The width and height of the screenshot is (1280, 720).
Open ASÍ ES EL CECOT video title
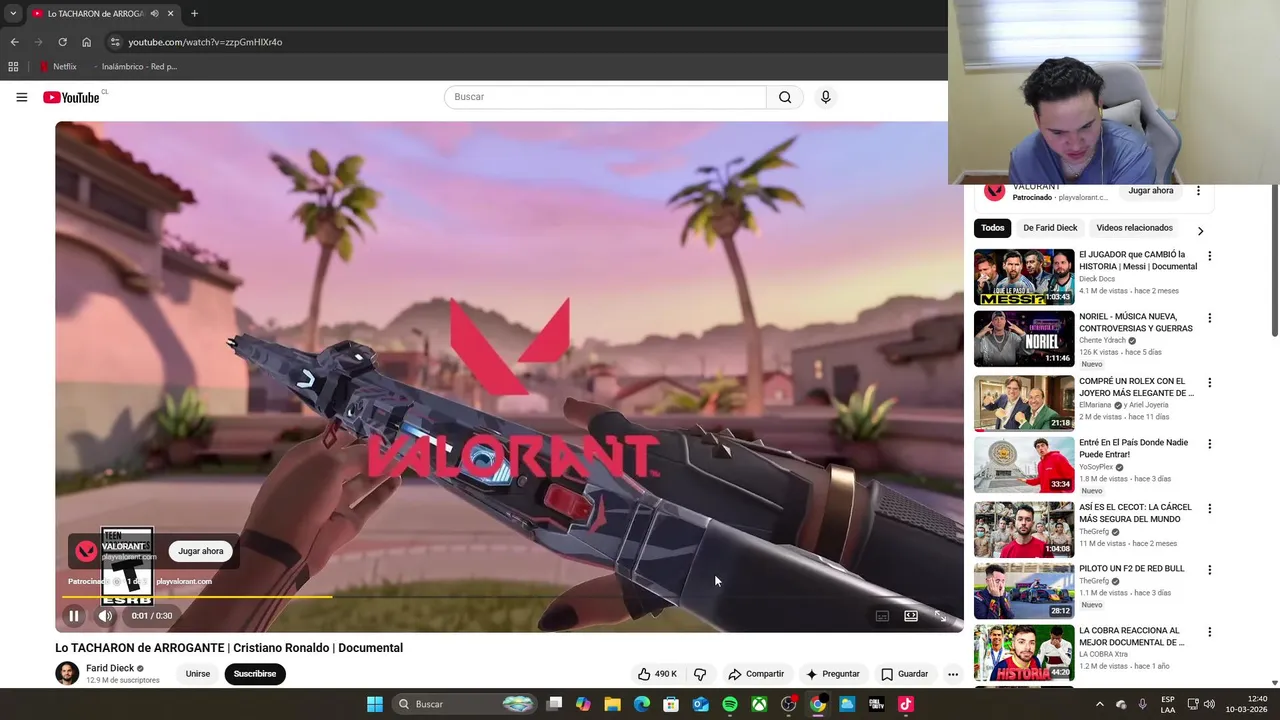pos(1135,513)
